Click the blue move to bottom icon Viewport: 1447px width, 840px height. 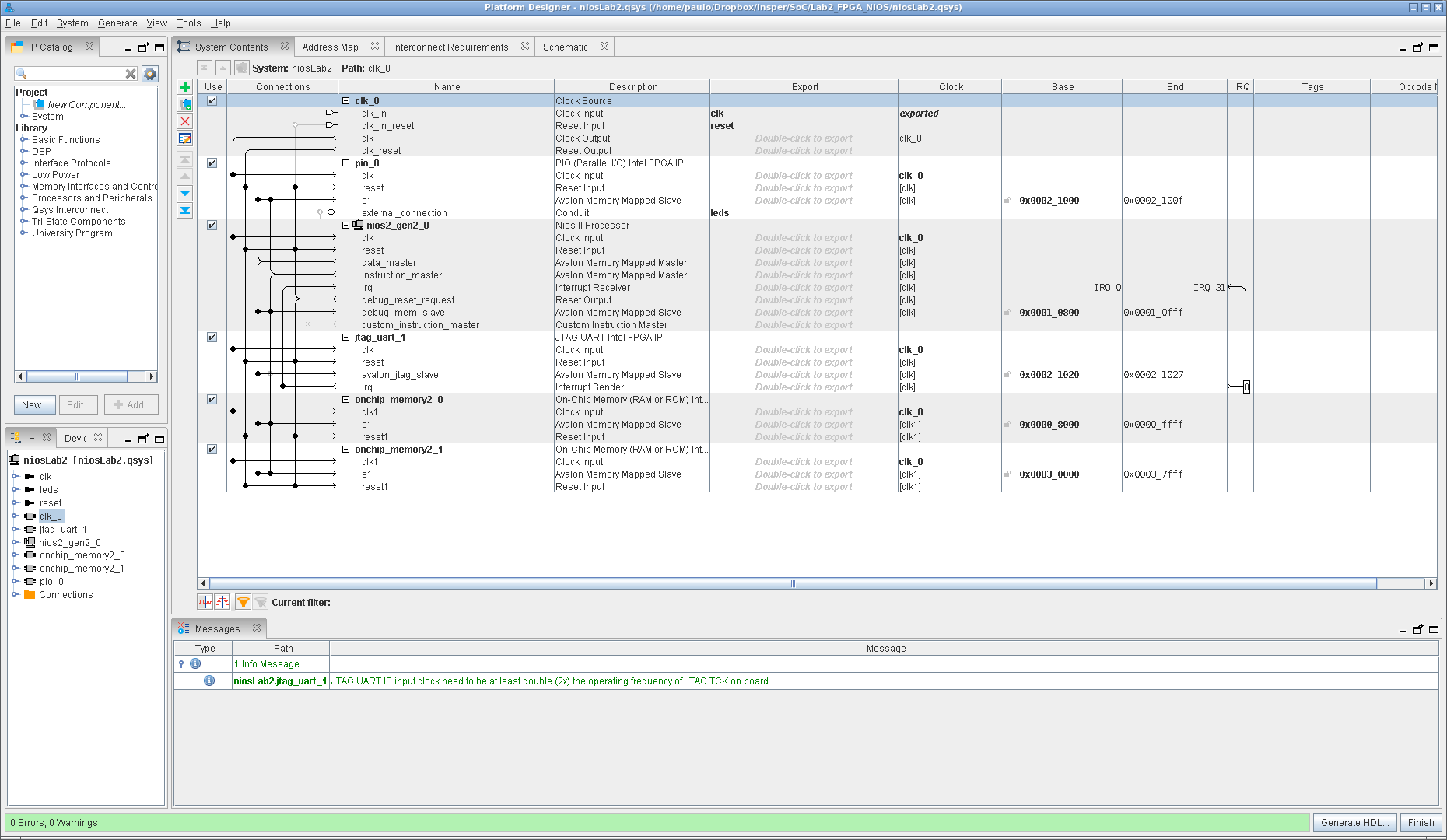pos(185,210)
